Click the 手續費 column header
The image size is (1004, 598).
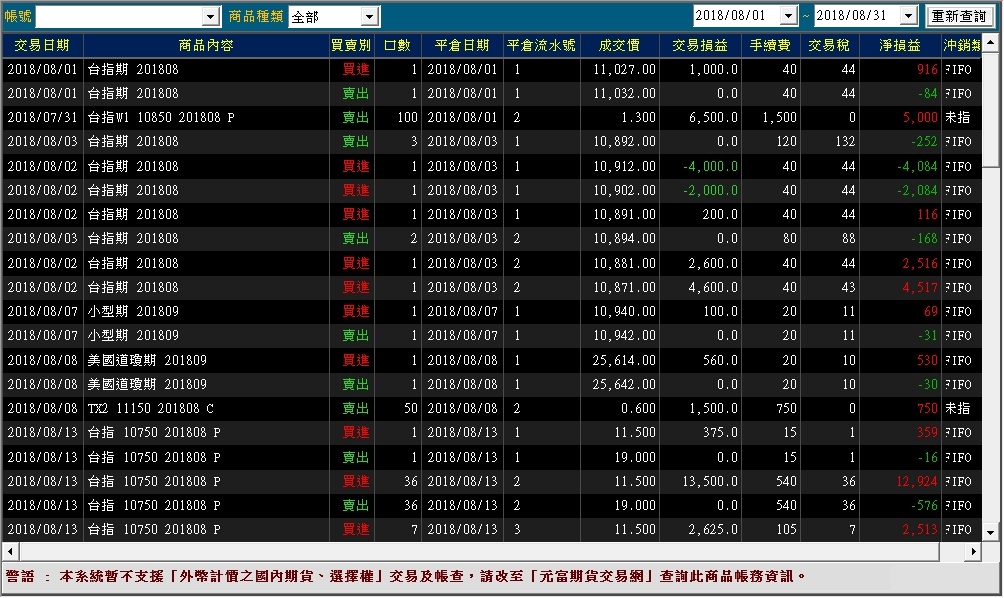[771, 45]
